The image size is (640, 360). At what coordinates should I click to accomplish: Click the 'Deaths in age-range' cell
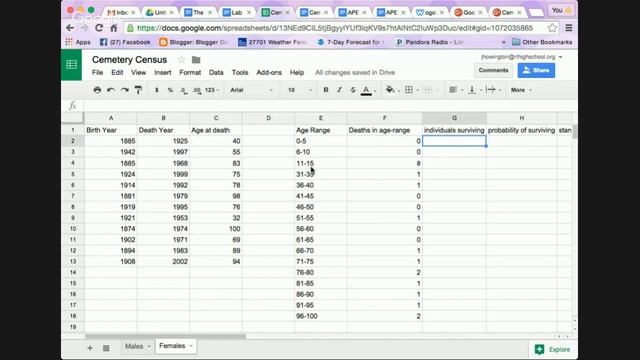384,130
